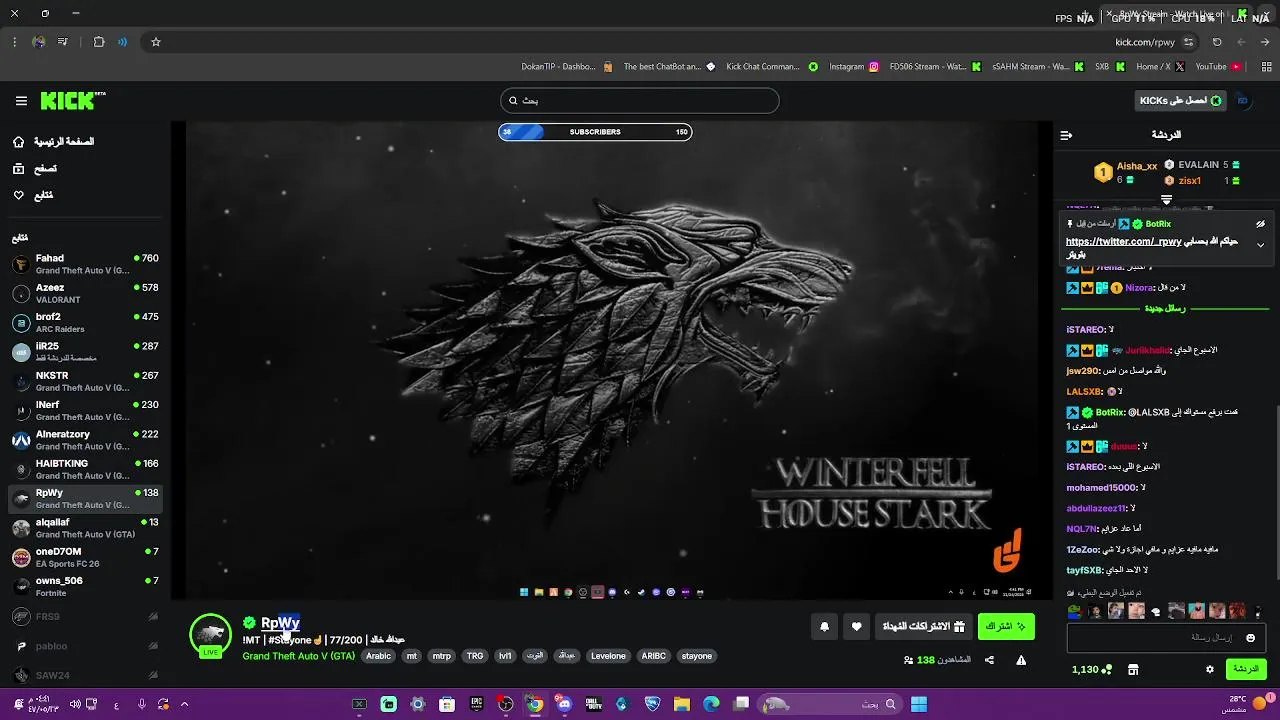
Task: Click the mtrp tag
Action: click(441, 656)
